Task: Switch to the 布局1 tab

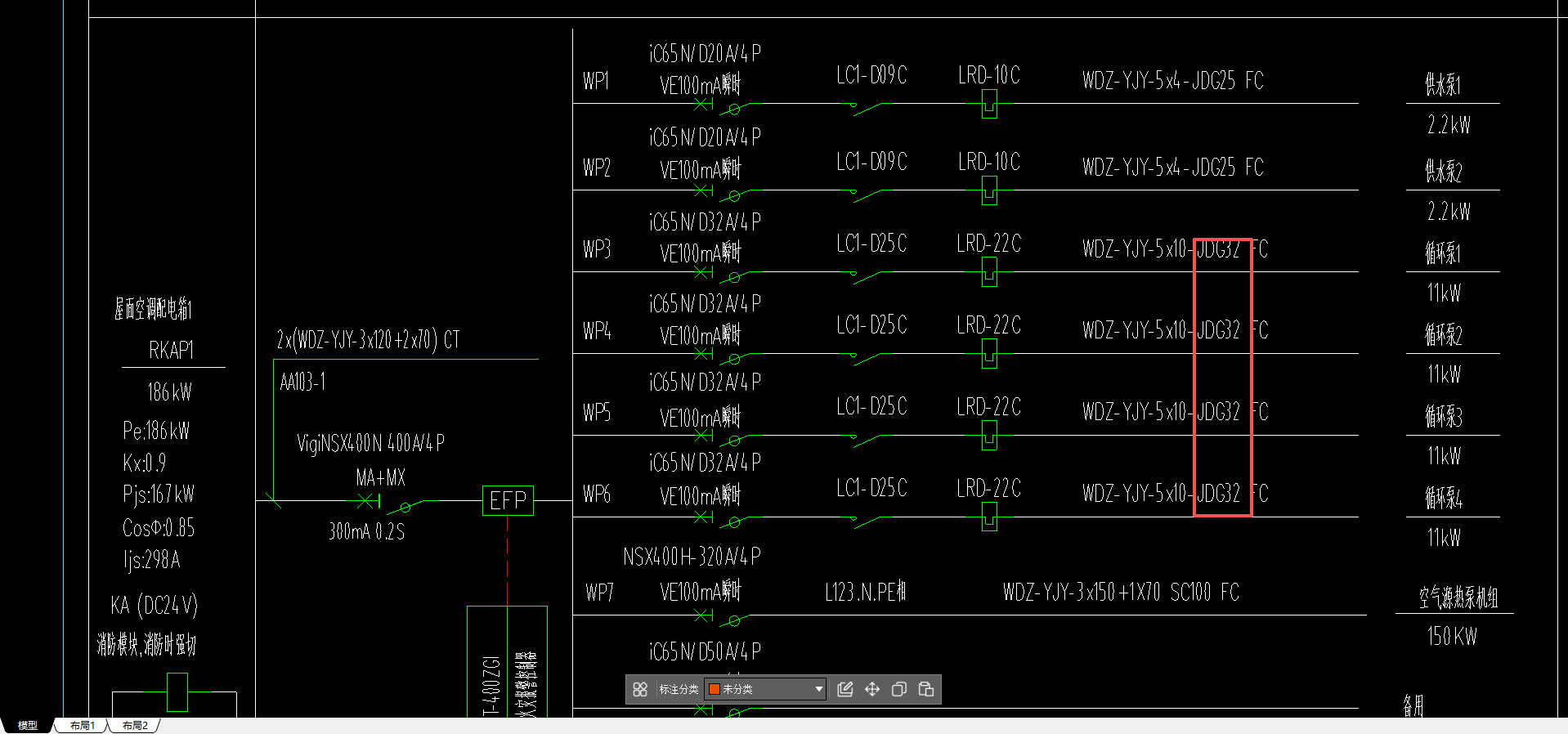Action: click(x=82, y=725)
